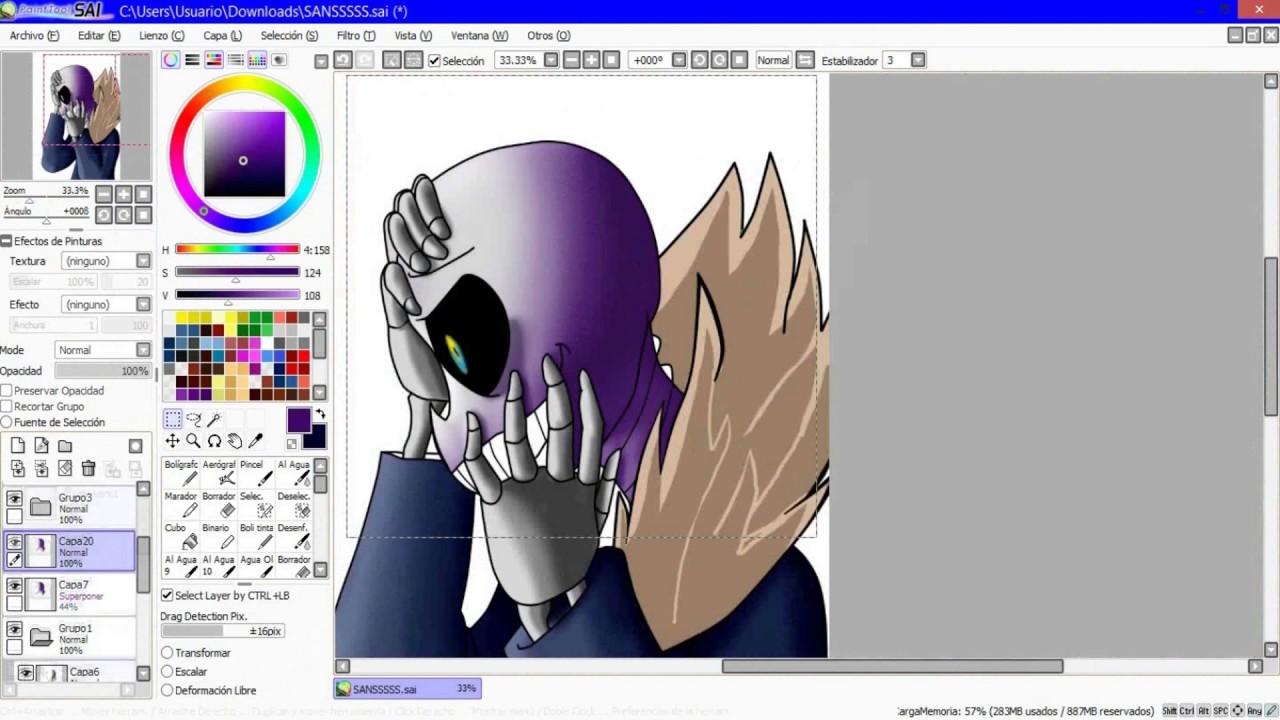
Task: Choose the Binario pen tool
Action: pyautogui.click(x=219, y=536)
